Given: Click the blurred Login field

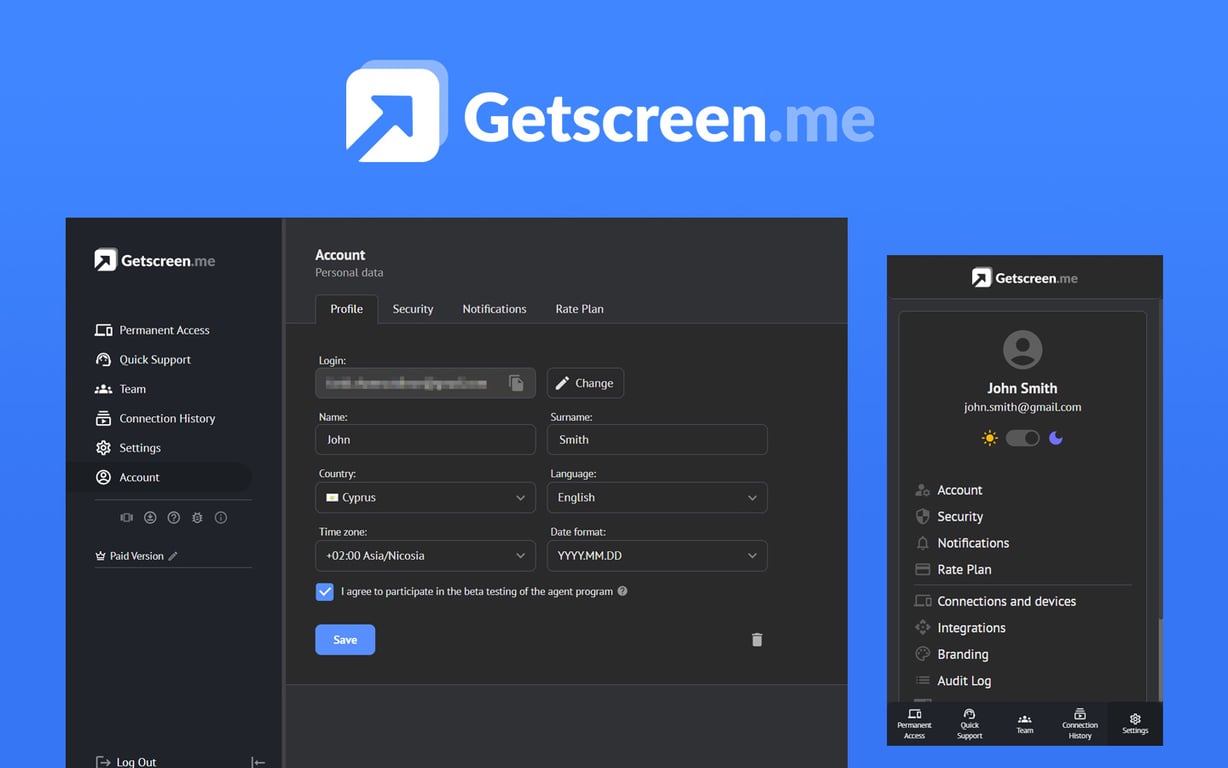Looking at the screenshot, I should [425, 383].
